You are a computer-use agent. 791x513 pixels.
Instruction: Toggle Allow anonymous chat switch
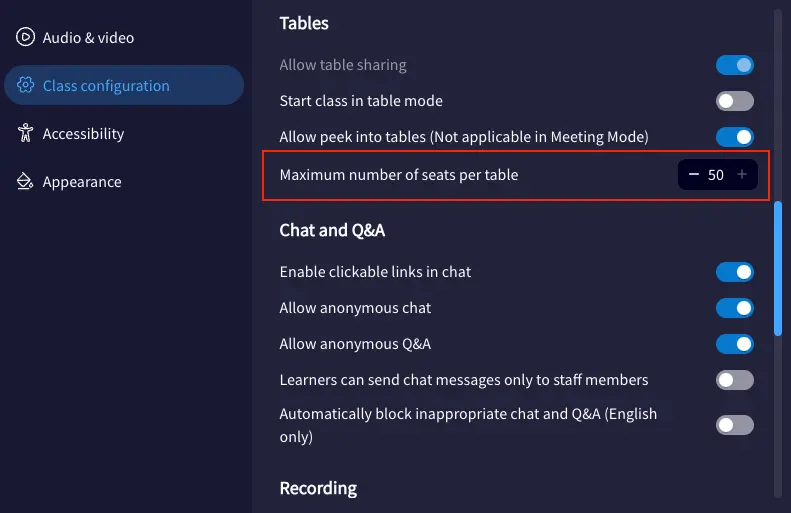(734, 308)
